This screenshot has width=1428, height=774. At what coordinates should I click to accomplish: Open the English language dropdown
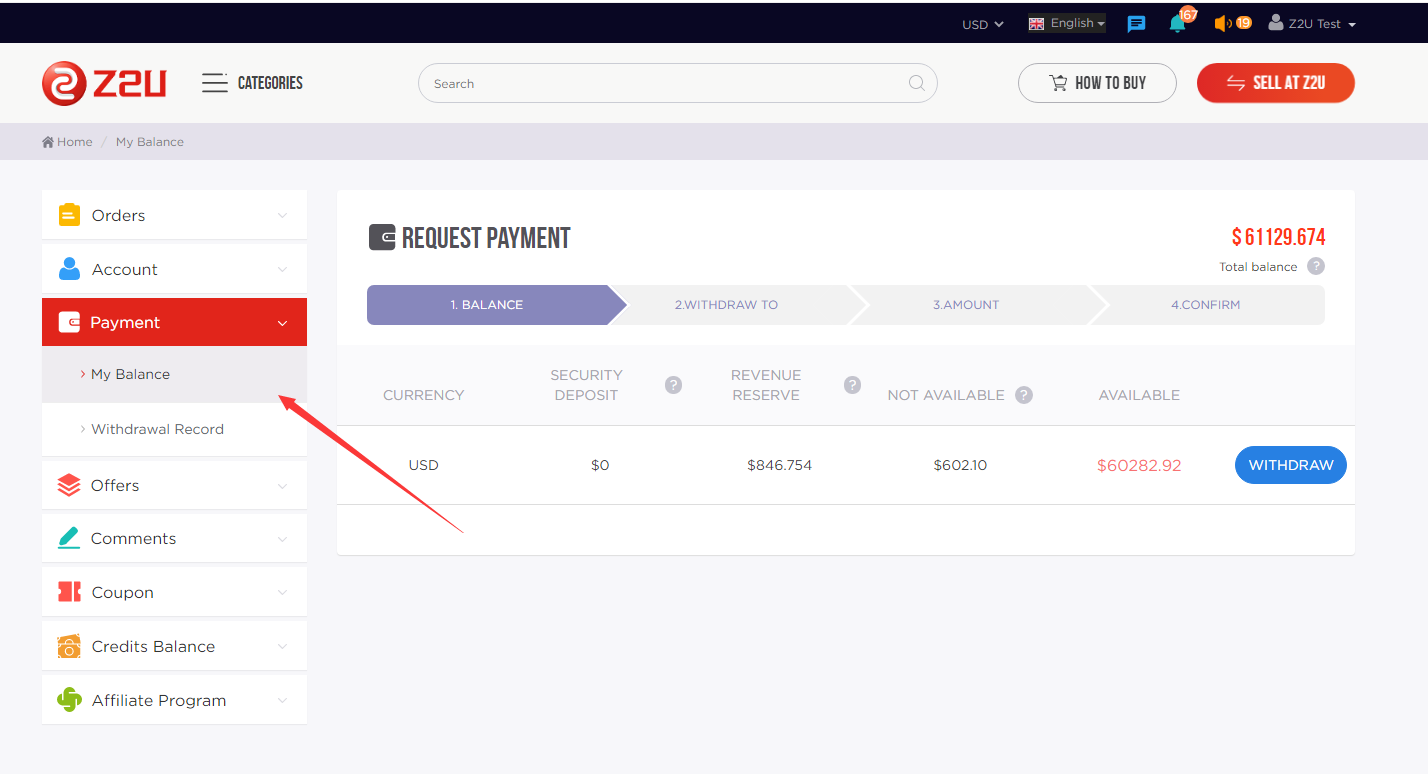click(1066, 23)
